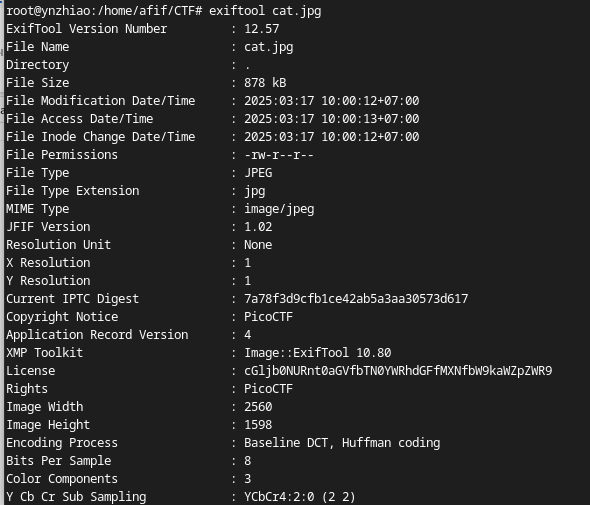Click the Image Width 2560 value
The image size is (590, 505).
click(258, 407)
